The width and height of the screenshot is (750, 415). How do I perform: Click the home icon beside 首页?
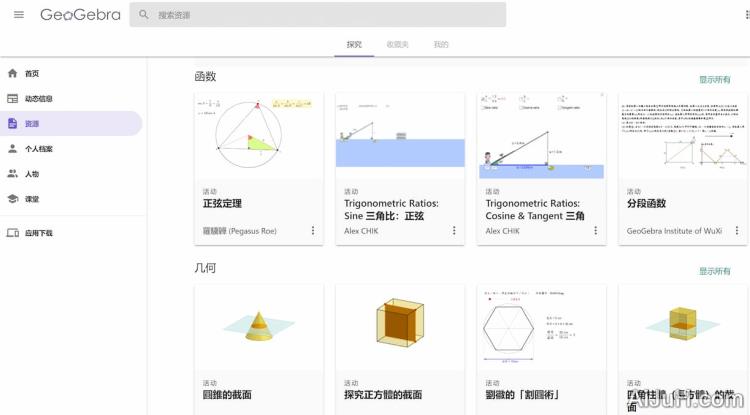12,73
